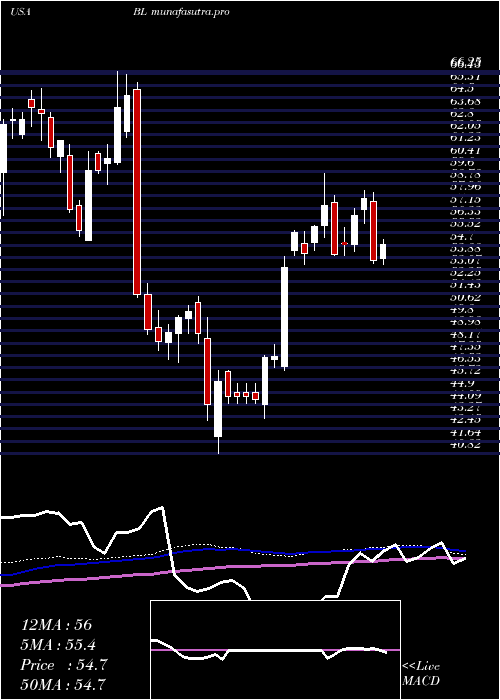
Task: Click the 41.64 price axis label
Action: click(465, 433)
